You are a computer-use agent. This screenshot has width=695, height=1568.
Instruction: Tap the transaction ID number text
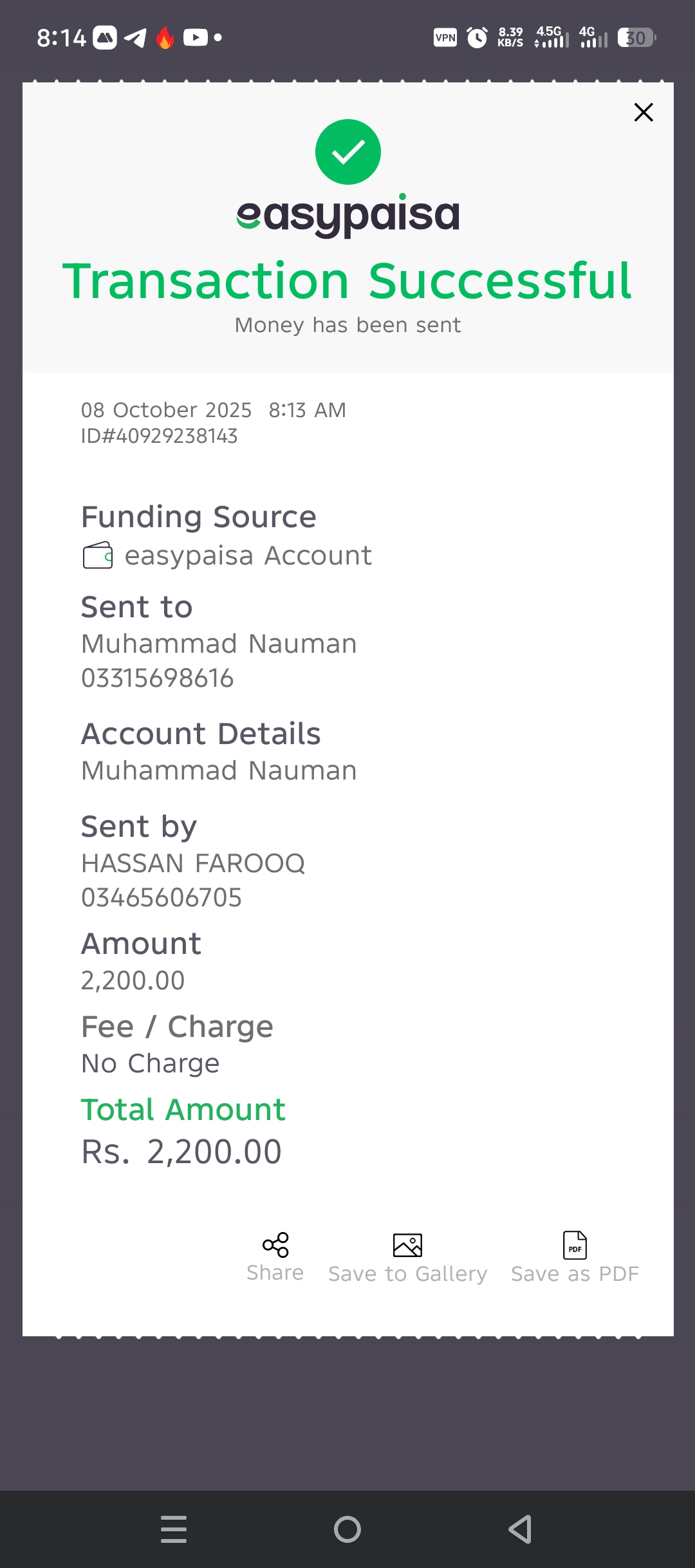coord(159,436)
